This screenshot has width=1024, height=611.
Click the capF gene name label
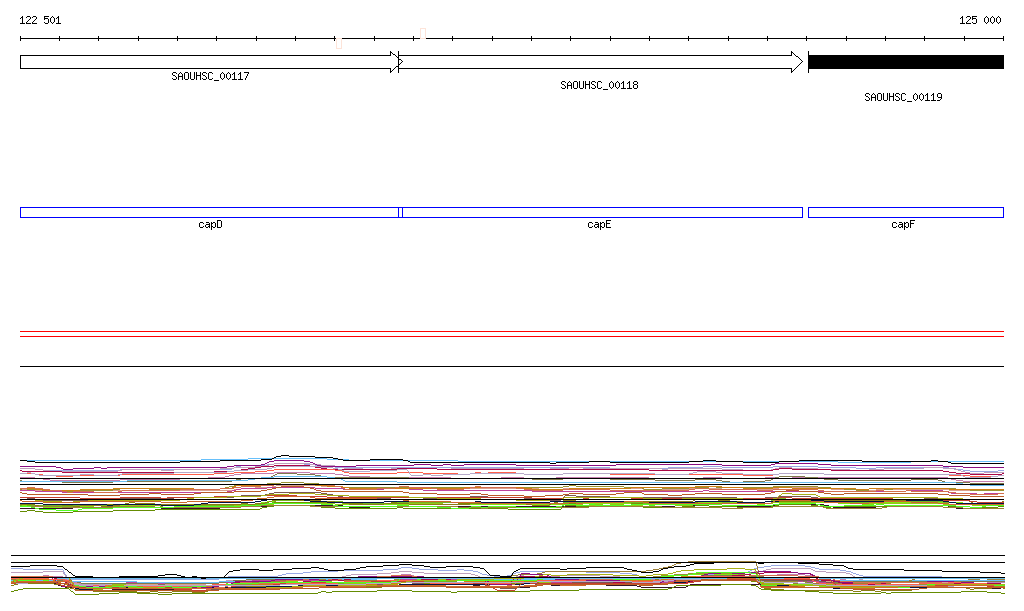[903, 225]
